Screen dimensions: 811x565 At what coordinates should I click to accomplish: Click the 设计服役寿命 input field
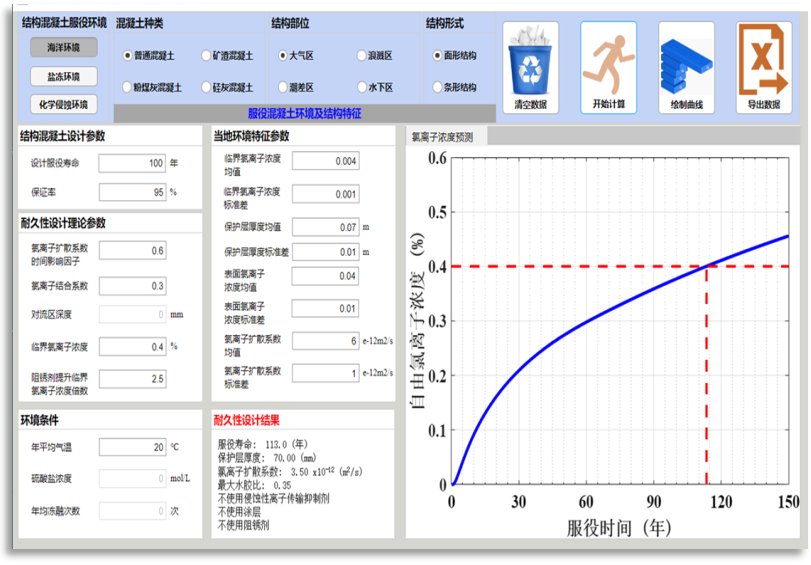(133, 163)
